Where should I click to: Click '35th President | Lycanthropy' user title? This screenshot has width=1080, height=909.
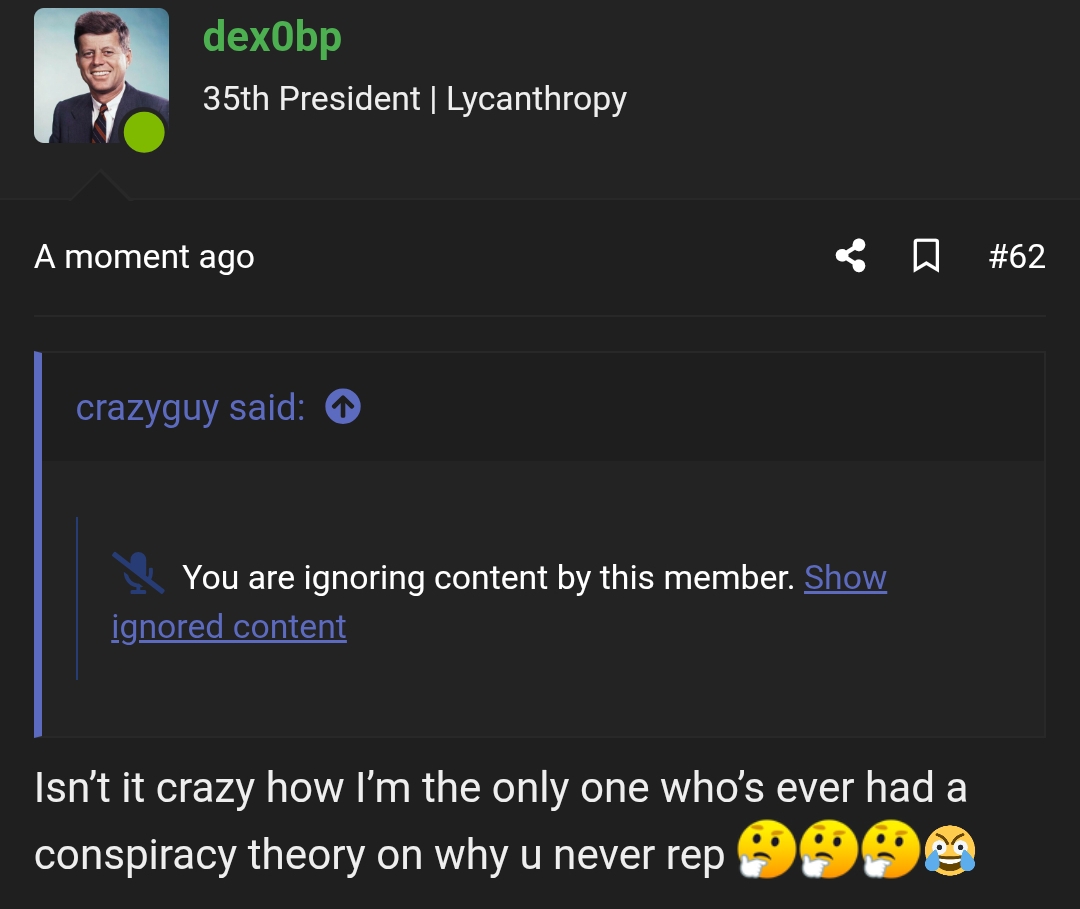(415, 98)
